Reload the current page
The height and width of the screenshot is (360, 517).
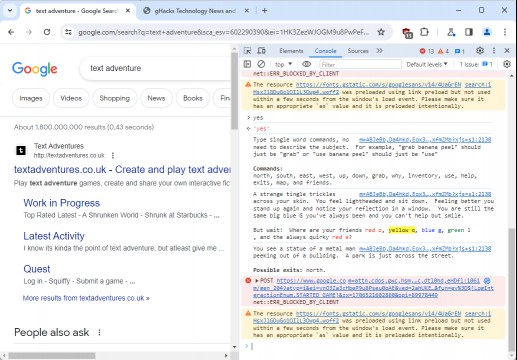click(47, 32)
